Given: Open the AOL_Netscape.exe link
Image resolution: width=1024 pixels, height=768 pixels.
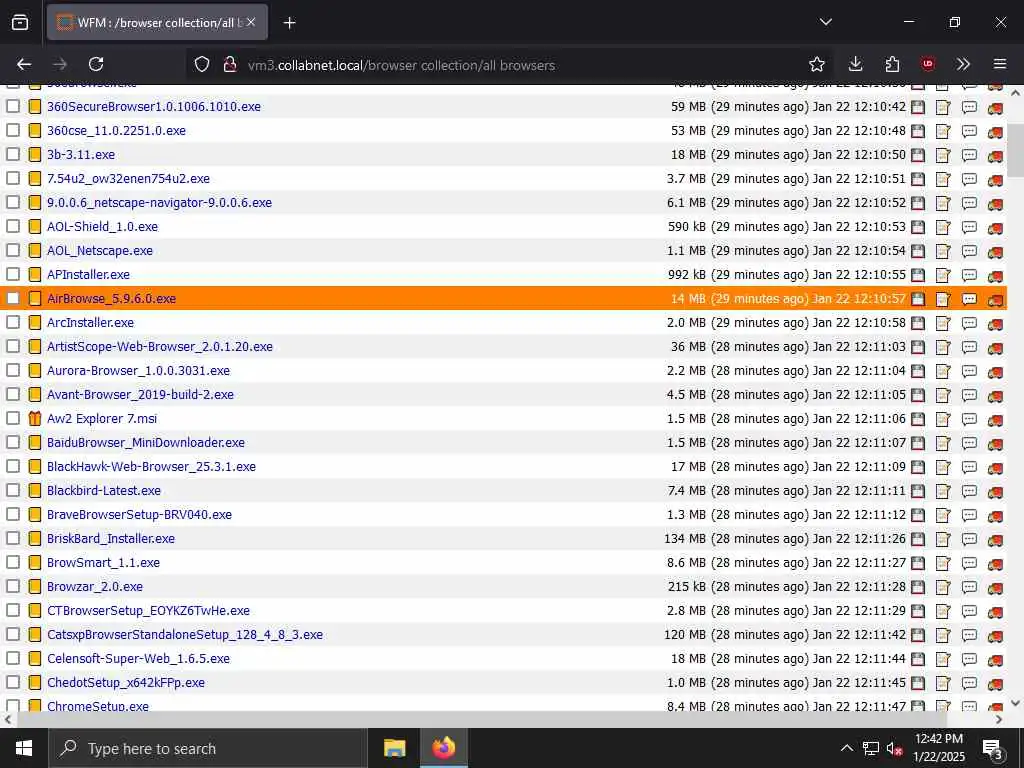Looking at the screenshot, I should coord(100,251).
